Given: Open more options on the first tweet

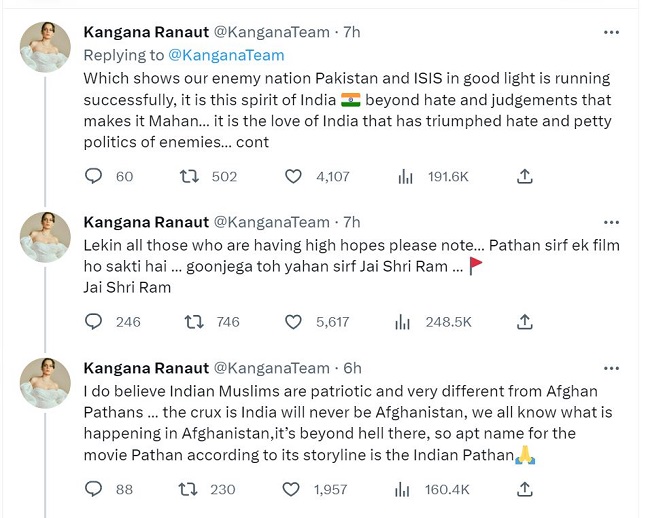Looking at the screenshot, I should pos(611,33).
